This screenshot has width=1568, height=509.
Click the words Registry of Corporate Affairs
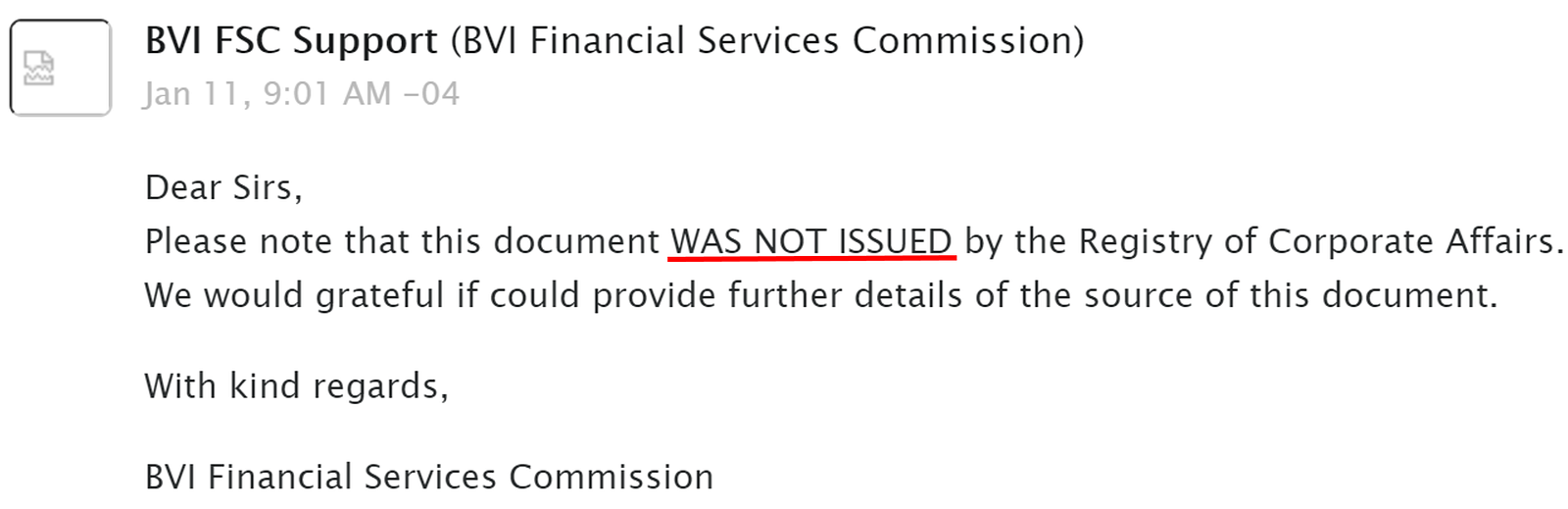1316,241
